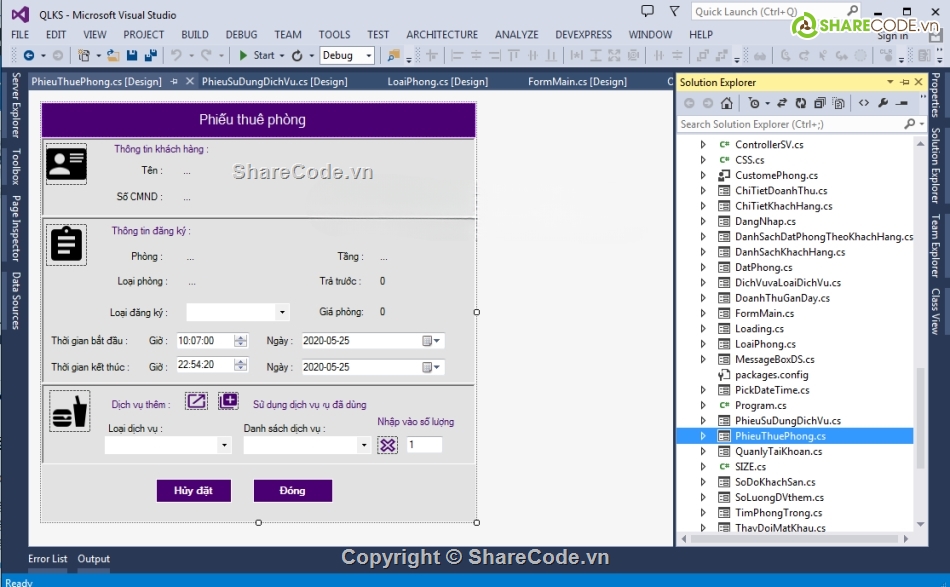950x587 pixels.
Task: Click Show All Files icon in Solution Explorer
Action: 839,104
